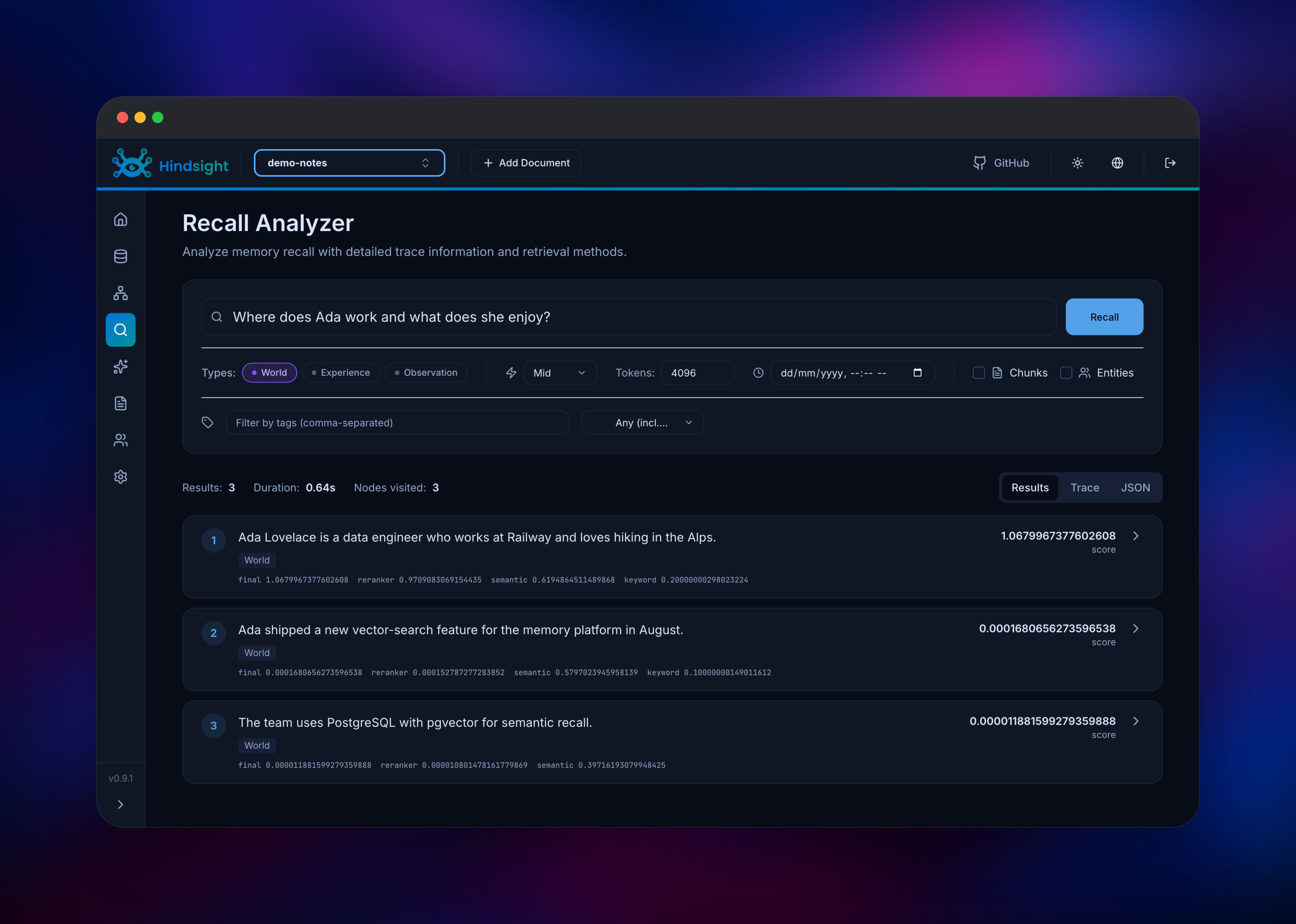Click the score 1.0679967377602608
The image size is (1296, 924).
pyautogui.click(x=1058, y=536)
